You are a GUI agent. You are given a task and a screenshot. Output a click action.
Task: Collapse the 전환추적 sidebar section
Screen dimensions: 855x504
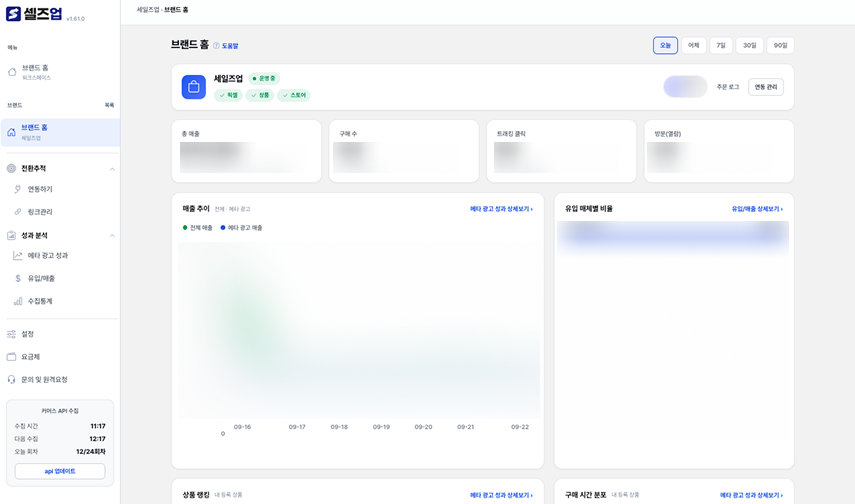coord(112,169)
